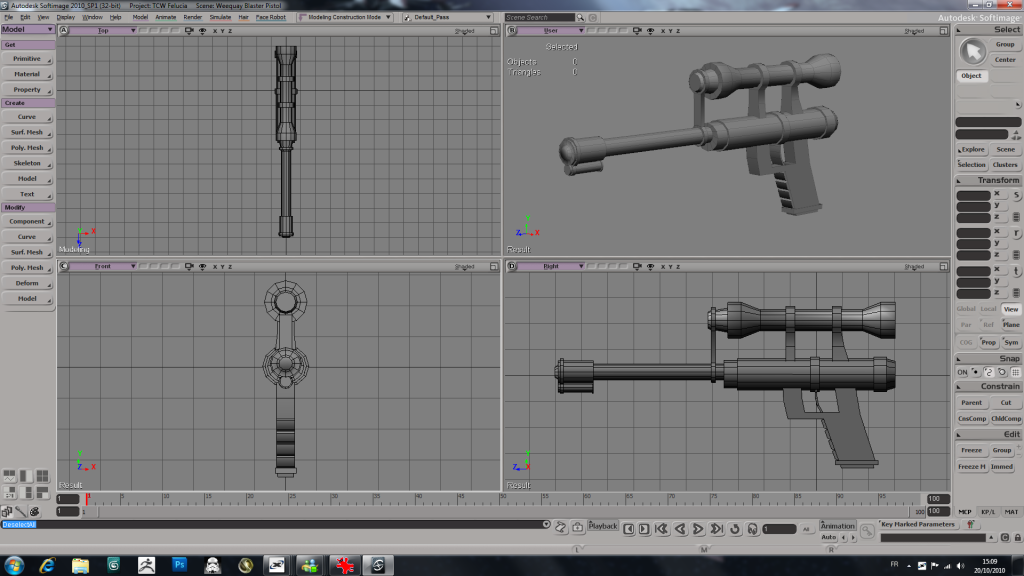Click the Primitive button
The width and height of the screenshot is (1024, 576).
pos(27,59)
